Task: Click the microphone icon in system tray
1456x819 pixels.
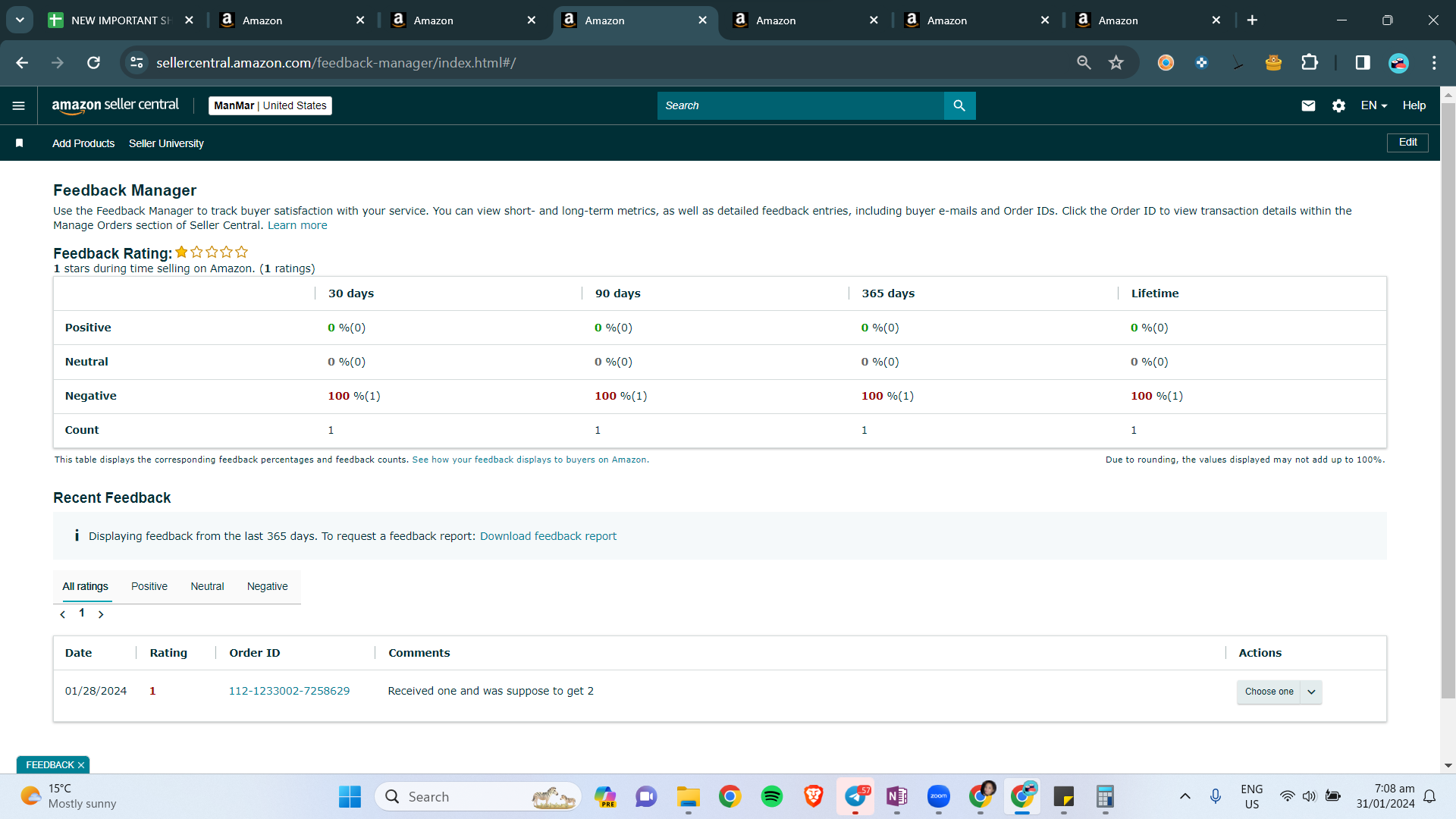Action: (1216, 797)
